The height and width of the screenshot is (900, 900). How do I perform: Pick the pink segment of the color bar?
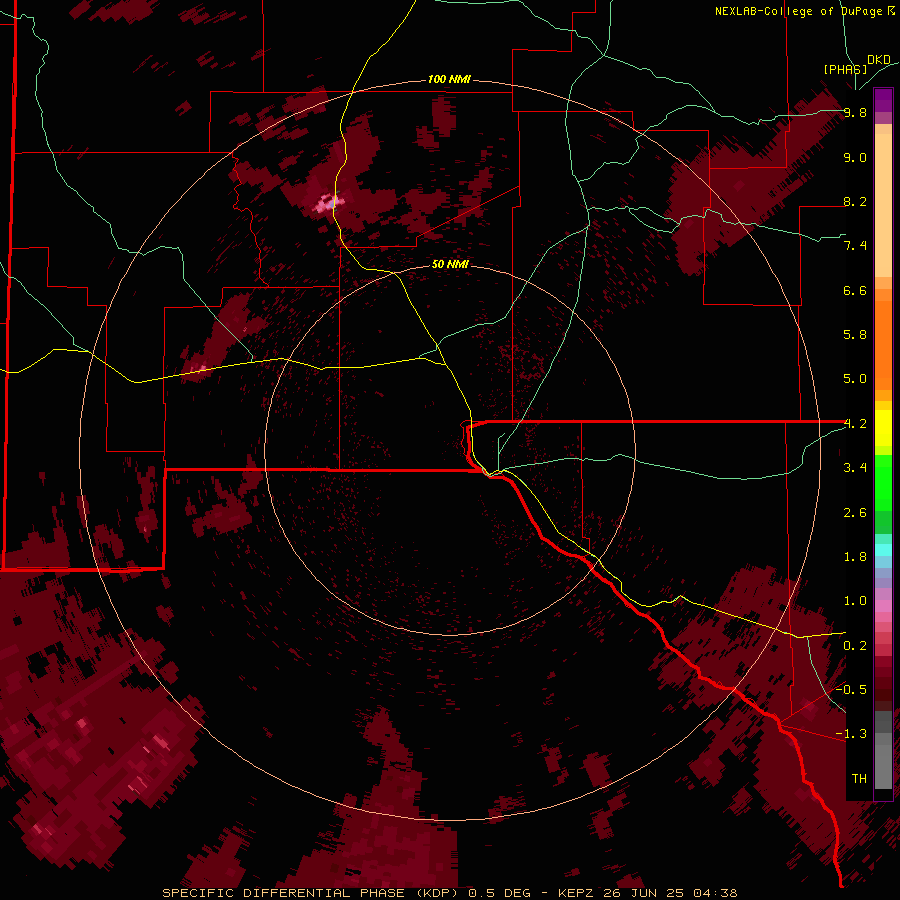[883, 606]
